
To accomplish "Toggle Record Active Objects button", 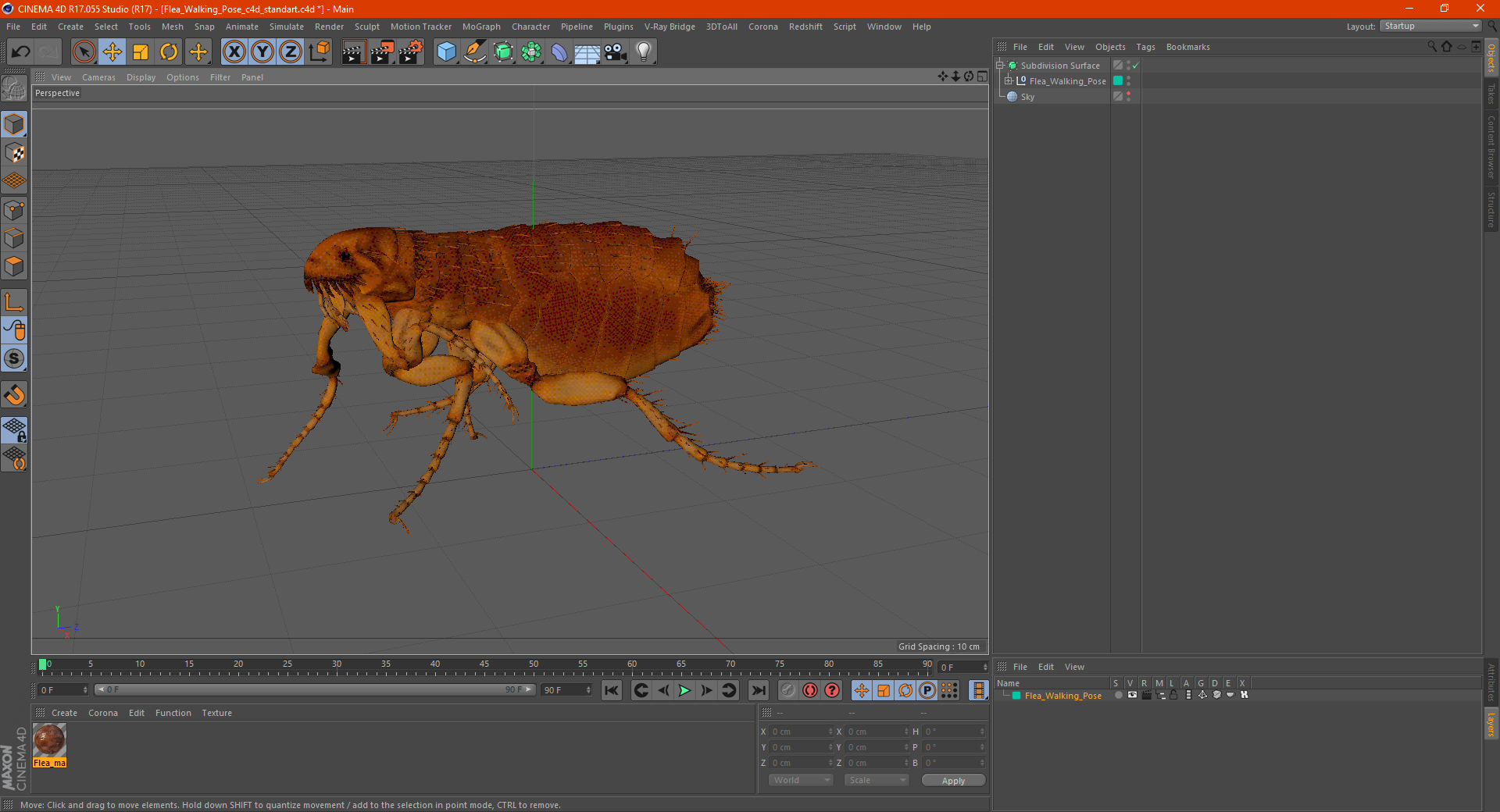I will (810, 690).
